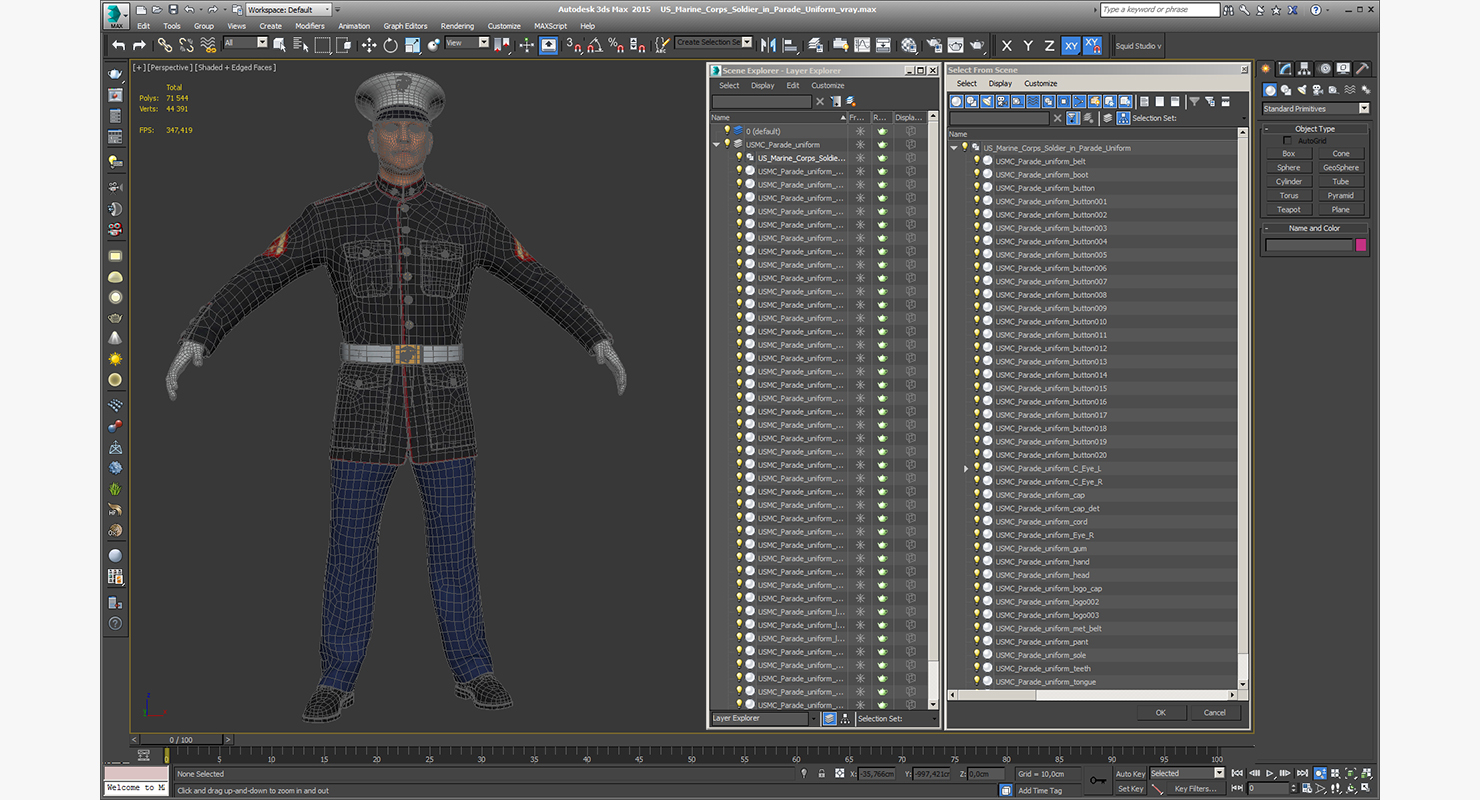Open the Create Selection Set dropdown
This screenshot has height=800, width=1480.
point(714,42)
